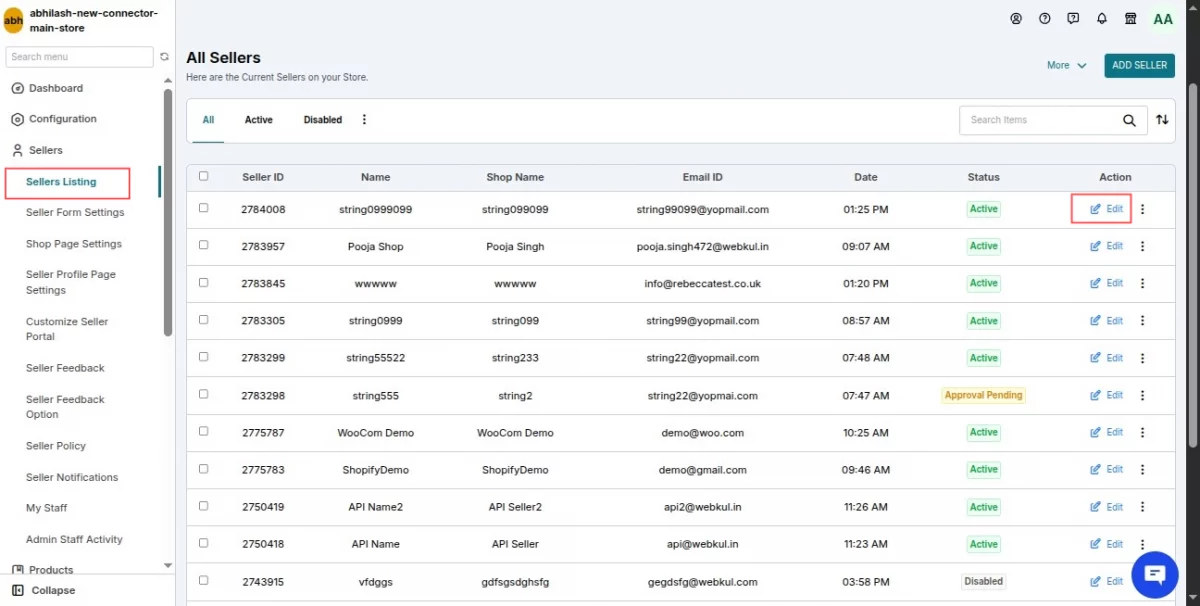
Task: Click the magnifier search icon
Action: tap(1129, 120)
